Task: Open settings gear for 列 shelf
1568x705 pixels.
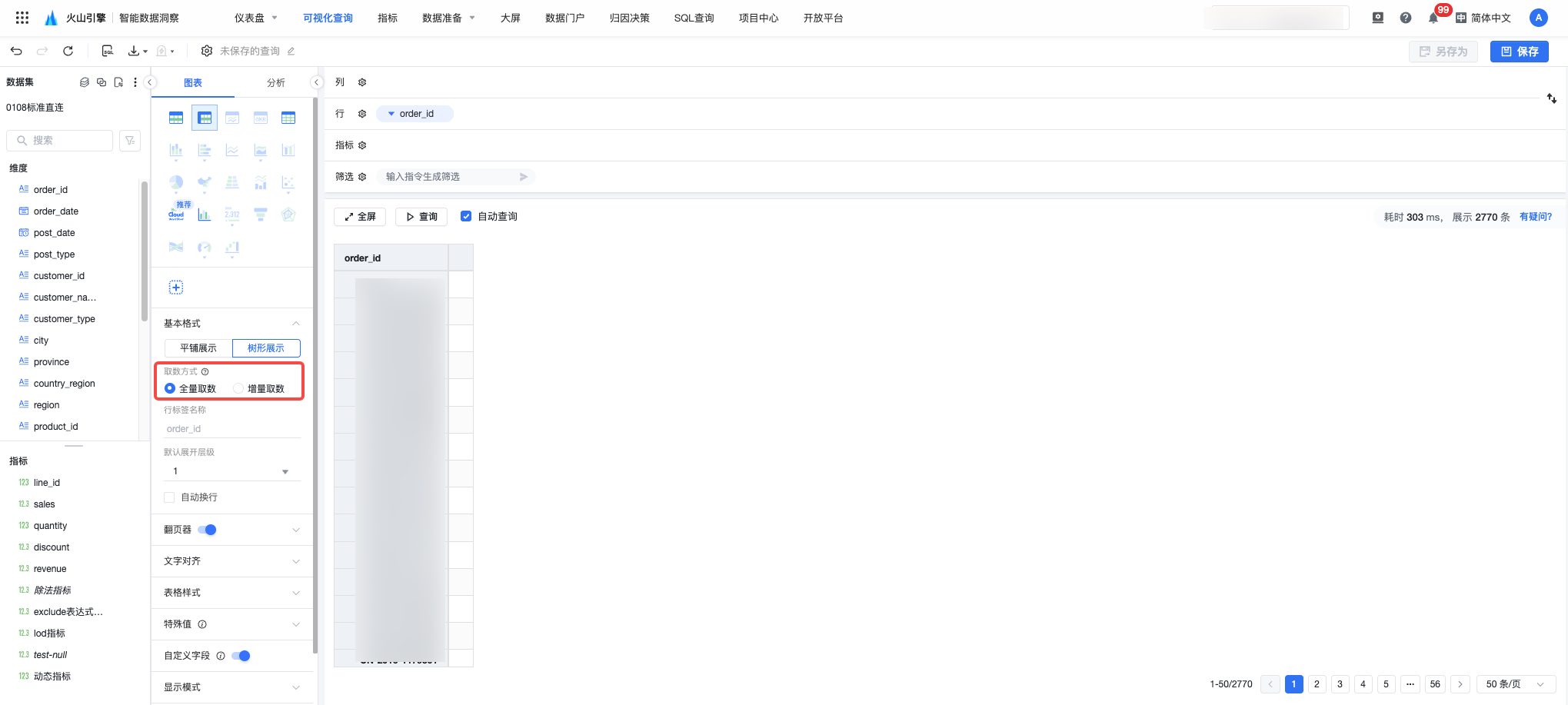Action: coord(362,82)
